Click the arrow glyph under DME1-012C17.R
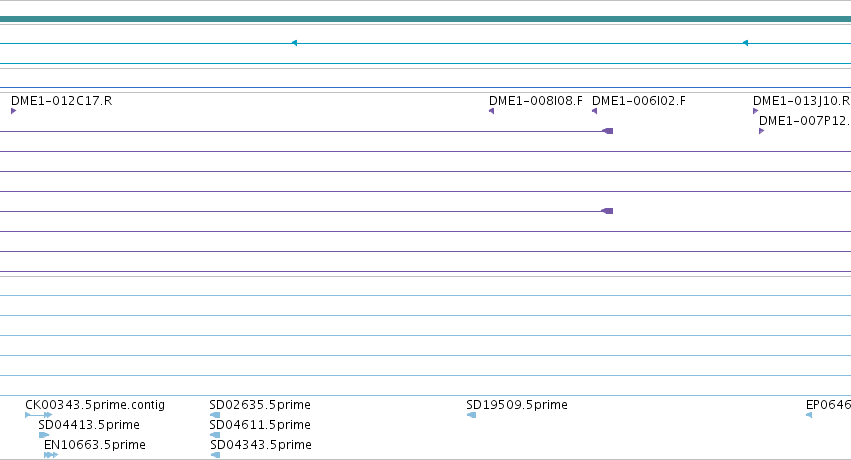 (14, 111)
